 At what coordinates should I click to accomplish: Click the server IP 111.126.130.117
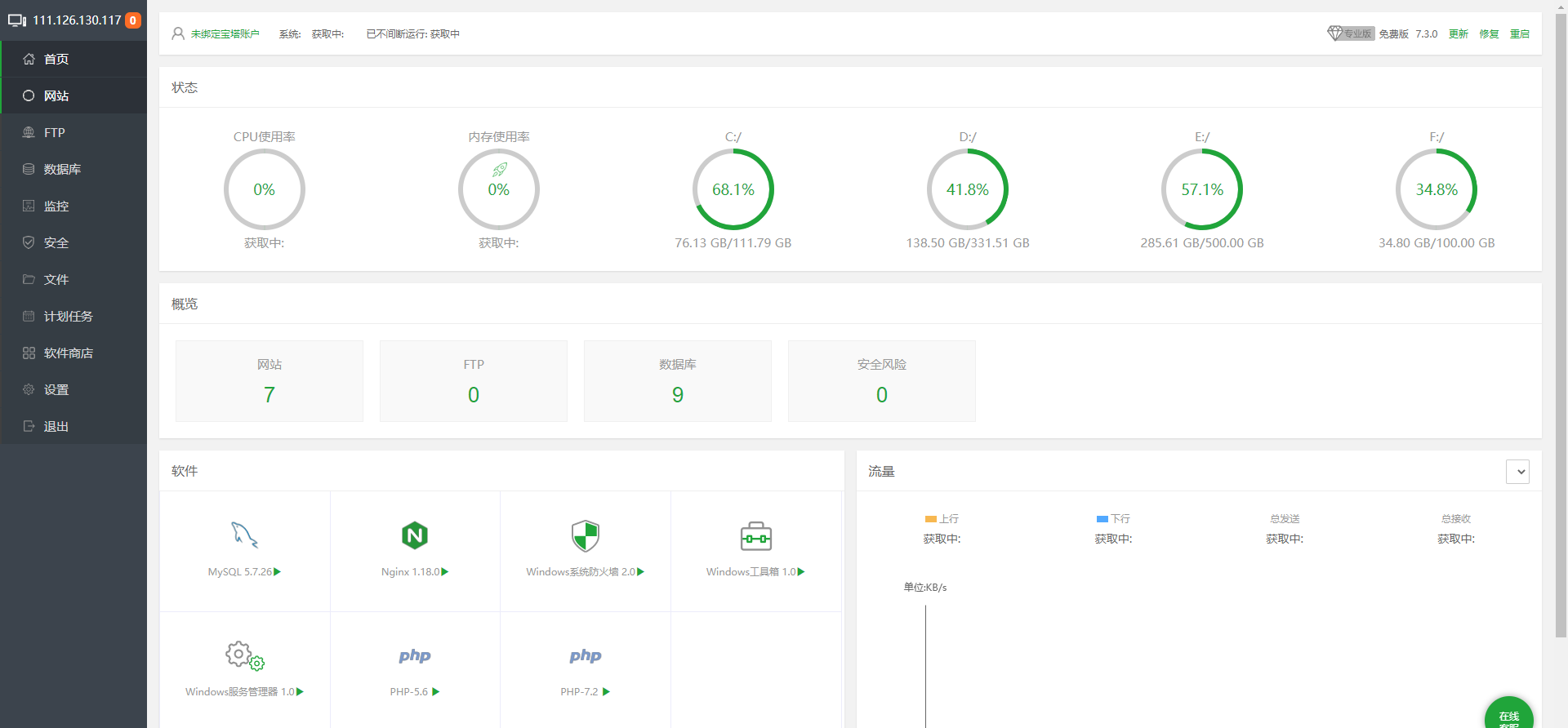pos(77,20)
